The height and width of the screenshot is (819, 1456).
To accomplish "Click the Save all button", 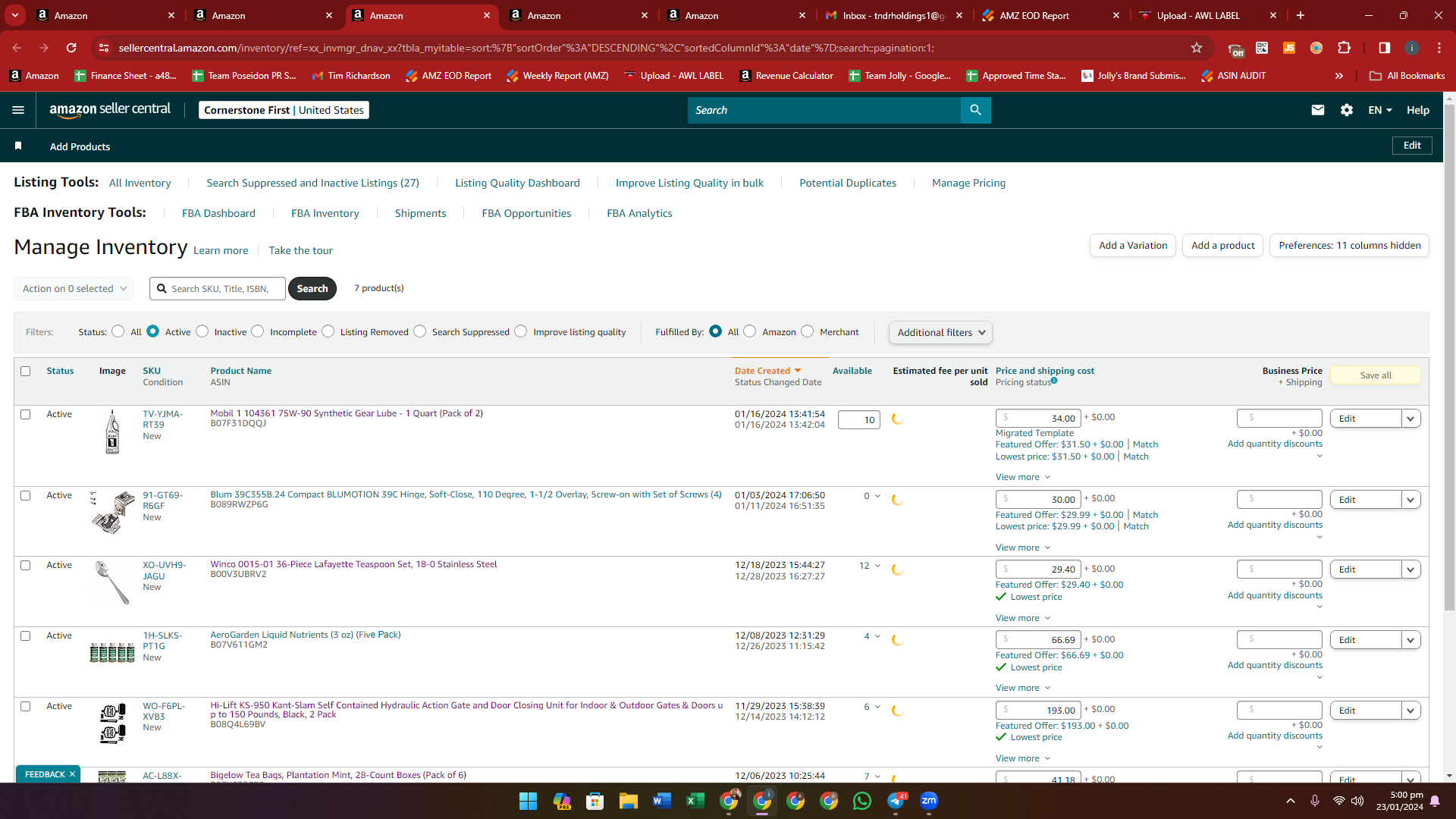I will pos(1376,375).
